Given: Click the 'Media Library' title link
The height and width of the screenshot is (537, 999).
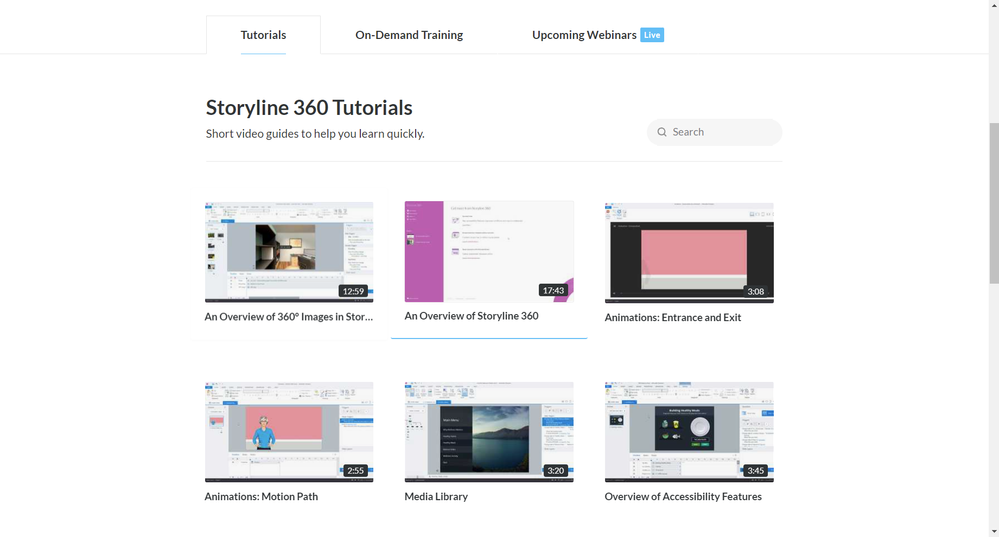Looking at the screenshot, I should point(436,496).
